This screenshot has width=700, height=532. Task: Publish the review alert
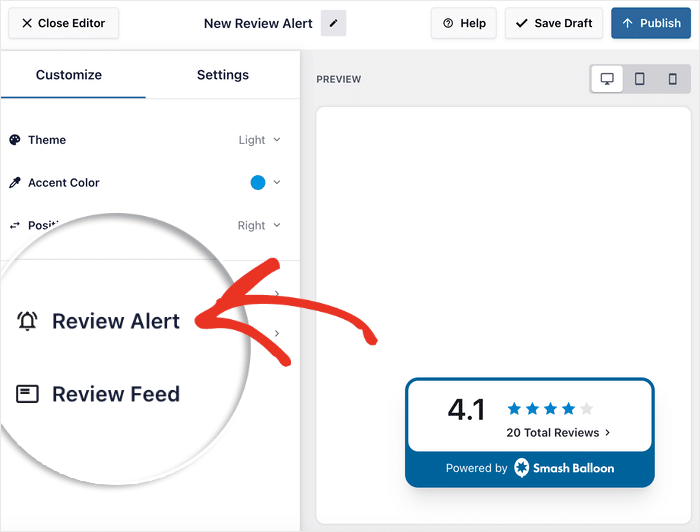(650, 23)
